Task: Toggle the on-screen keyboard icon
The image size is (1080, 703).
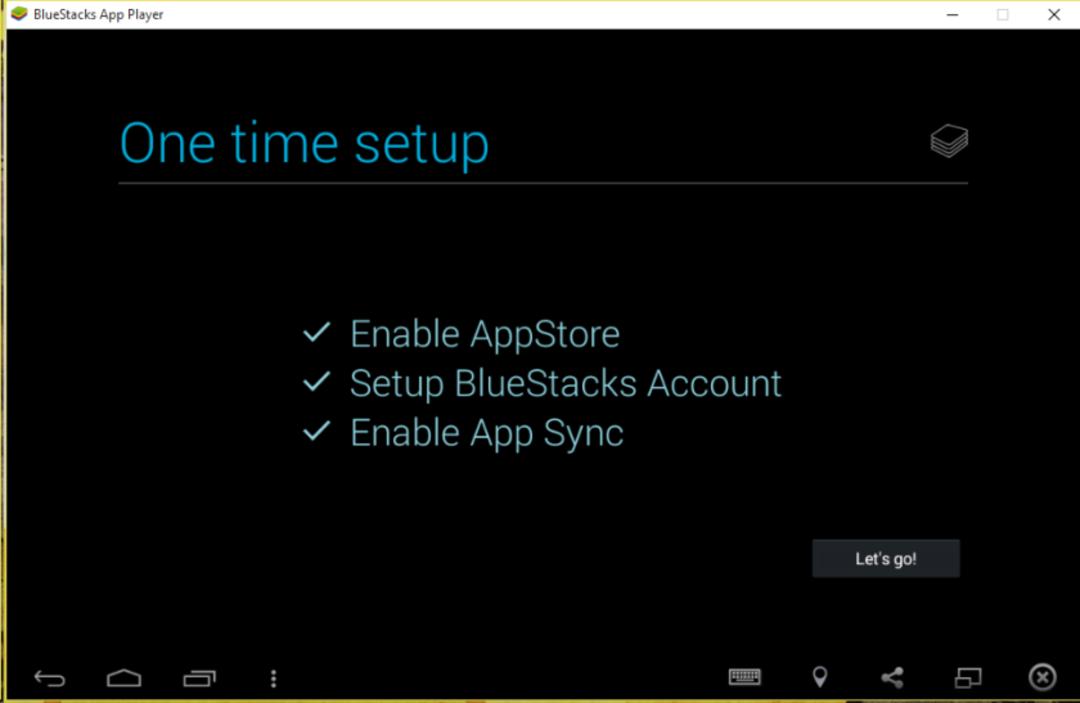Action: (745, 678)
